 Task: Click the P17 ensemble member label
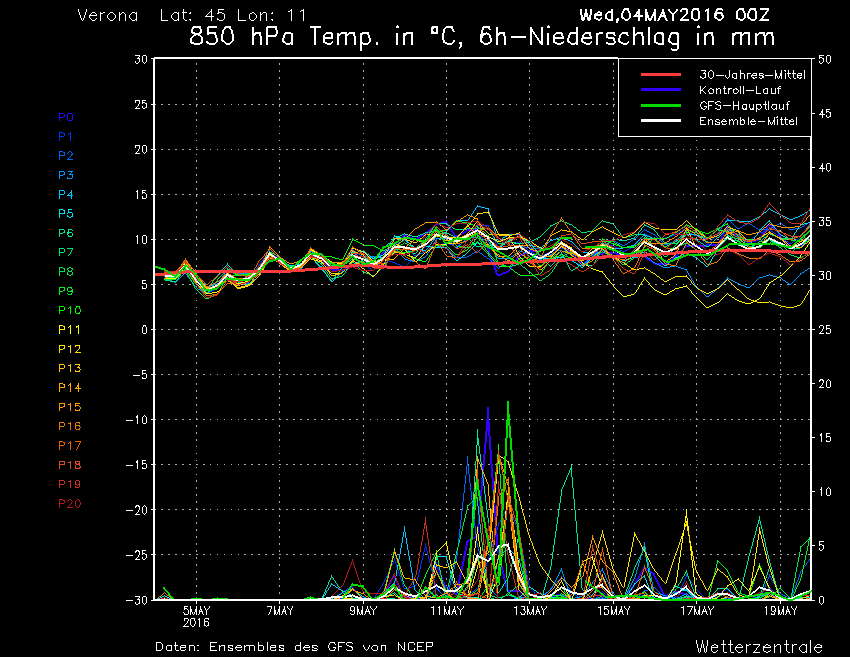click(69, 446)
